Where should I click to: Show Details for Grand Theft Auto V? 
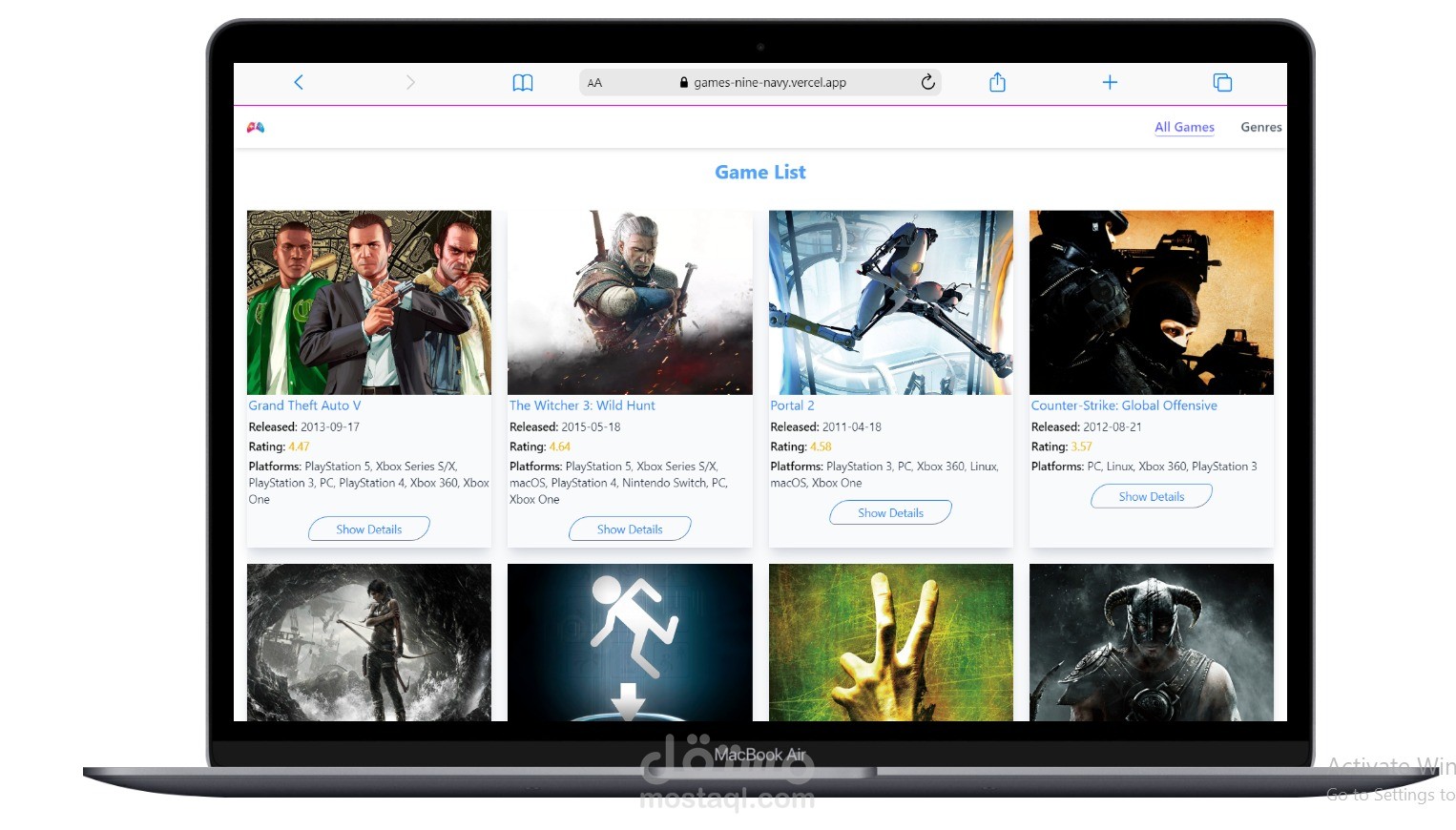(369, 529)
